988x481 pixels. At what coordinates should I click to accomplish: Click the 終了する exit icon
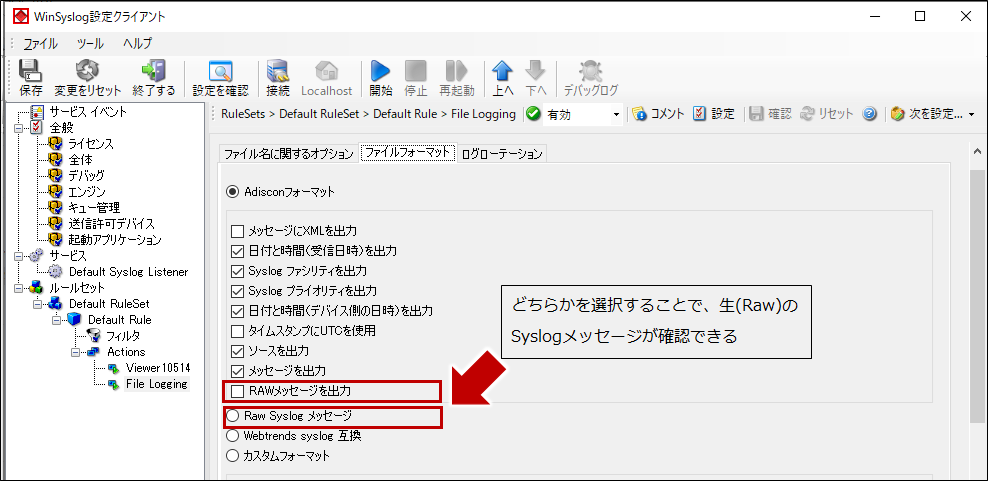point(154,71)
